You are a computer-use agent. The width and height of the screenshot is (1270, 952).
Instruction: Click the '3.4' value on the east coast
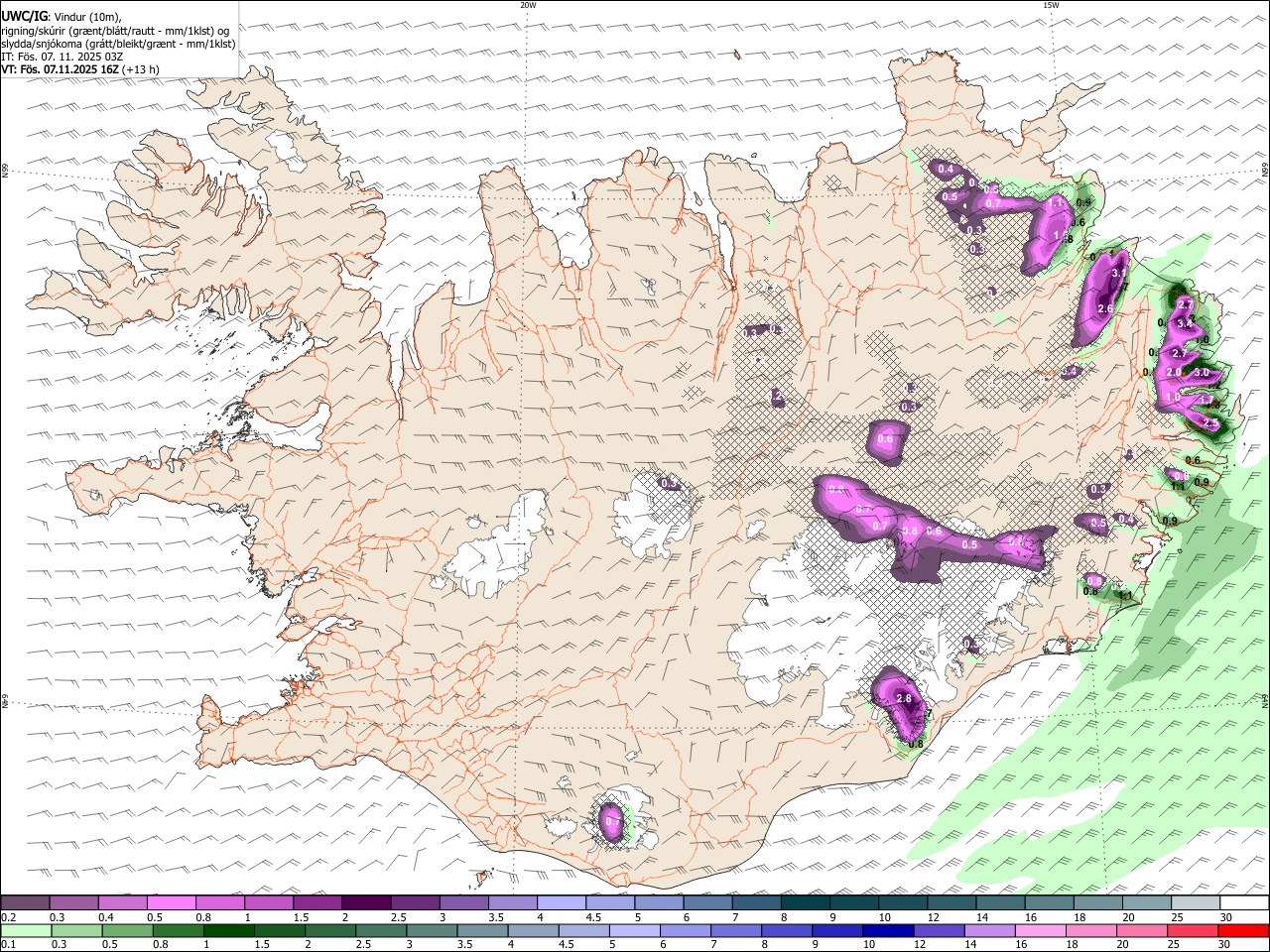[1185, 323]
